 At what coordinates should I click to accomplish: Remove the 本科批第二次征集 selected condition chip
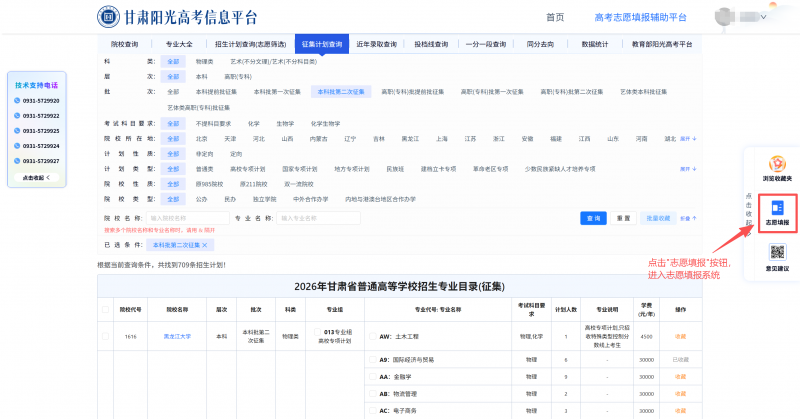tap(205, 245)
